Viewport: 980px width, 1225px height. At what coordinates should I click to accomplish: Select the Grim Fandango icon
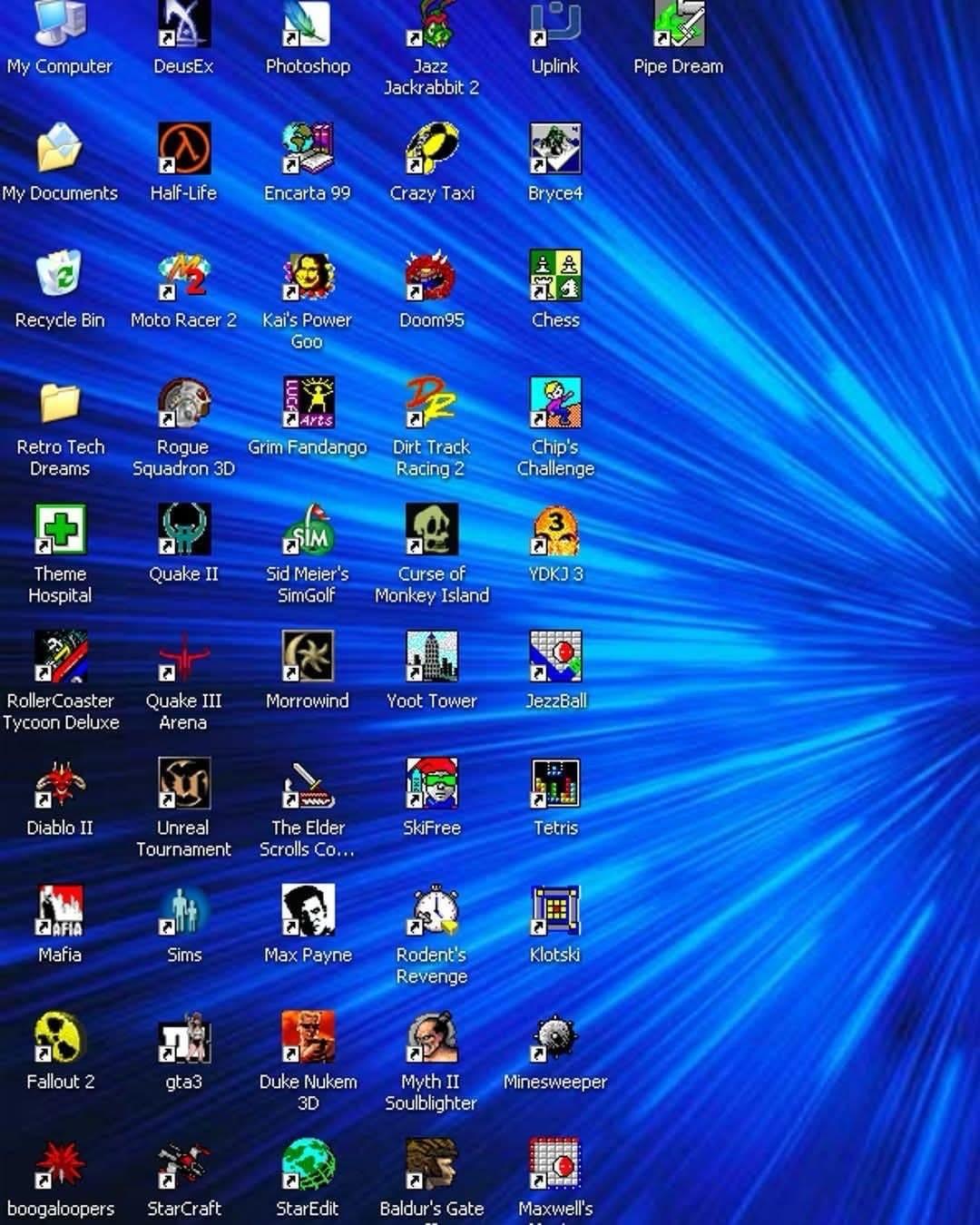coord(308,402)
